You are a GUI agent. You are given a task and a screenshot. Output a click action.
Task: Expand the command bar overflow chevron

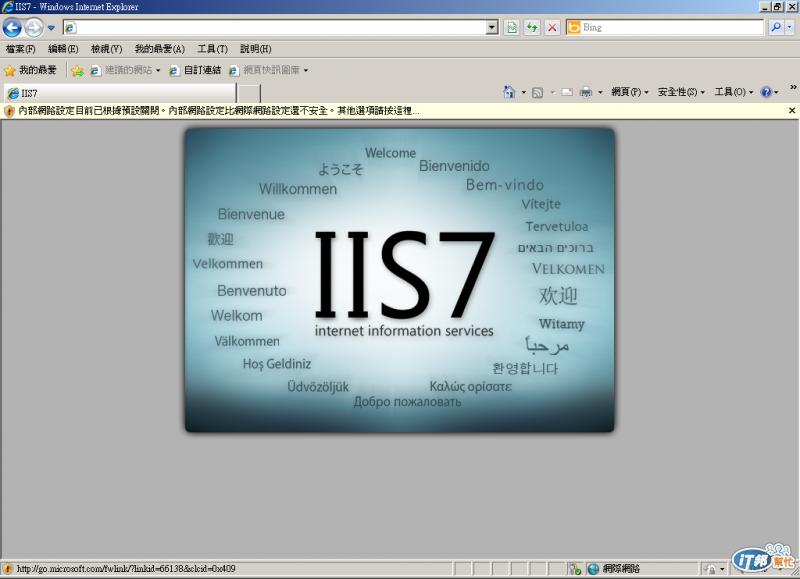(x=793, y=88)
